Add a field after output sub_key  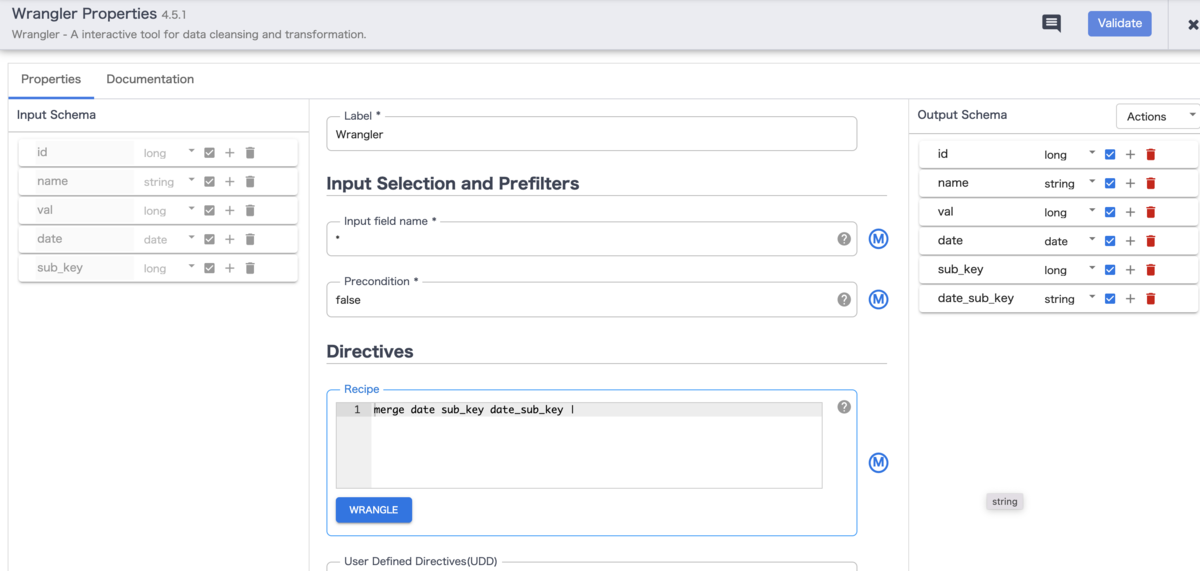pos(1130,270)
